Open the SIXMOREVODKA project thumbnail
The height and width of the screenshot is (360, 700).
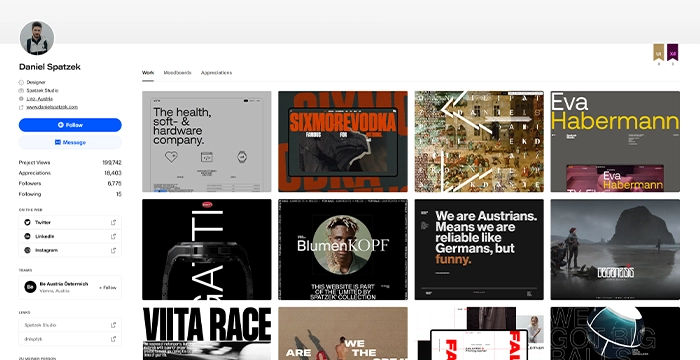(343, 142)
